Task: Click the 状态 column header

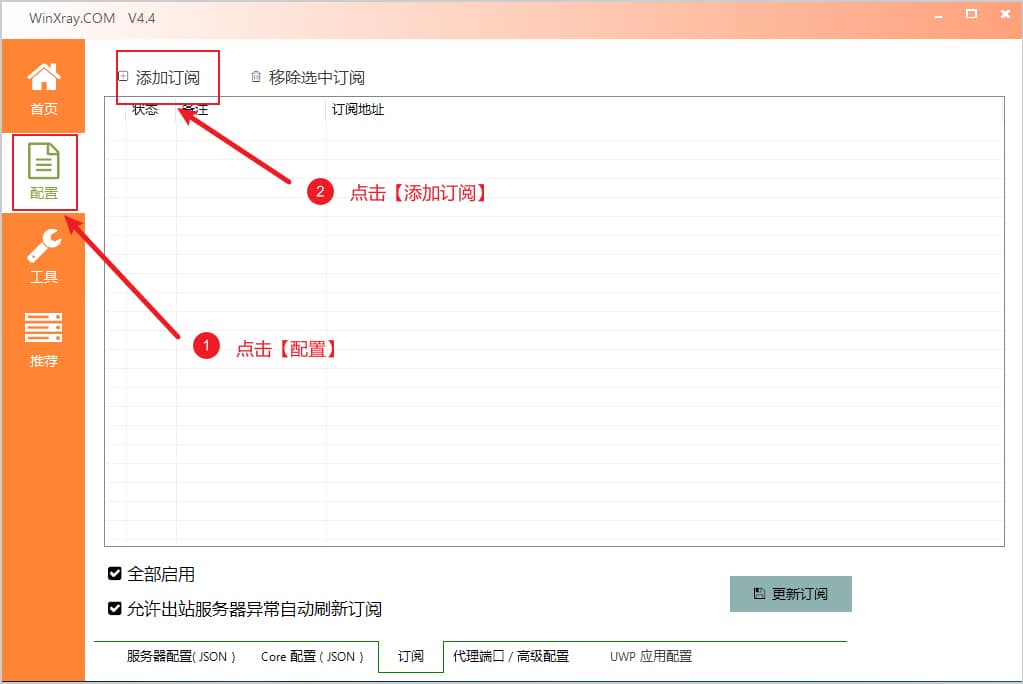Action: coord(146,110)
